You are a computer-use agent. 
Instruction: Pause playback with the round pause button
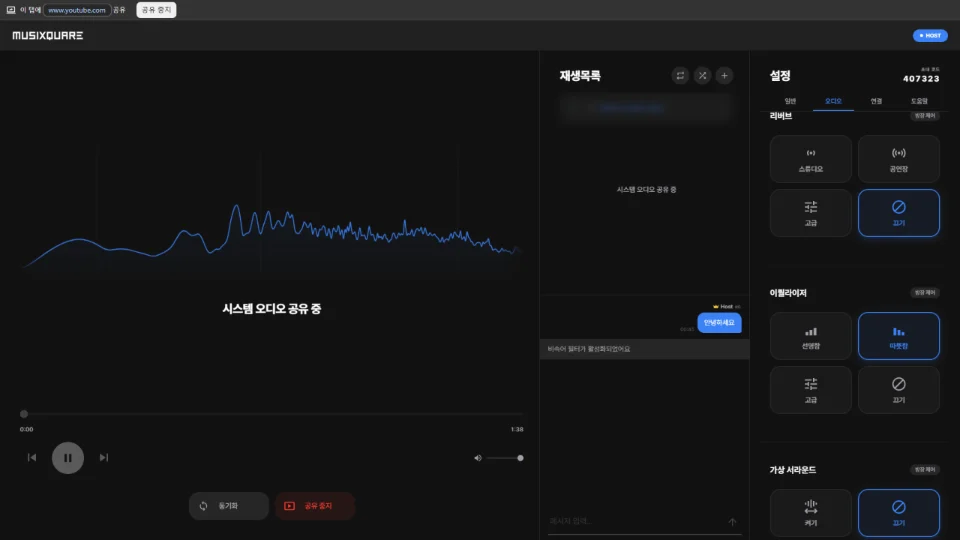pyautogui.click(x=68, y=458)
